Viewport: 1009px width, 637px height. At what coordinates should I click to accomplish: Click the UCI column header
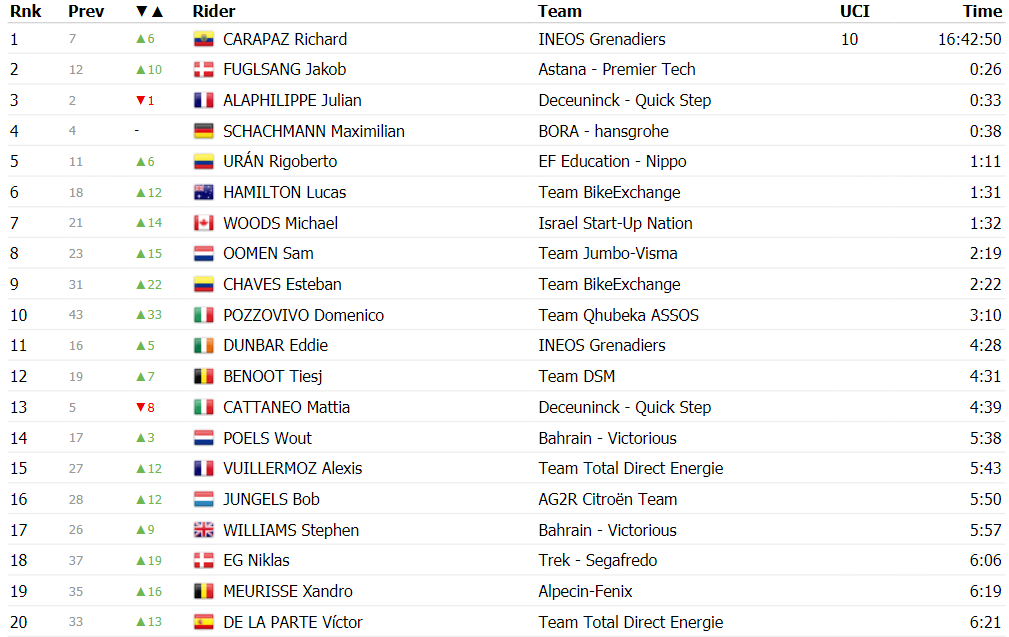tap(855, 12)
